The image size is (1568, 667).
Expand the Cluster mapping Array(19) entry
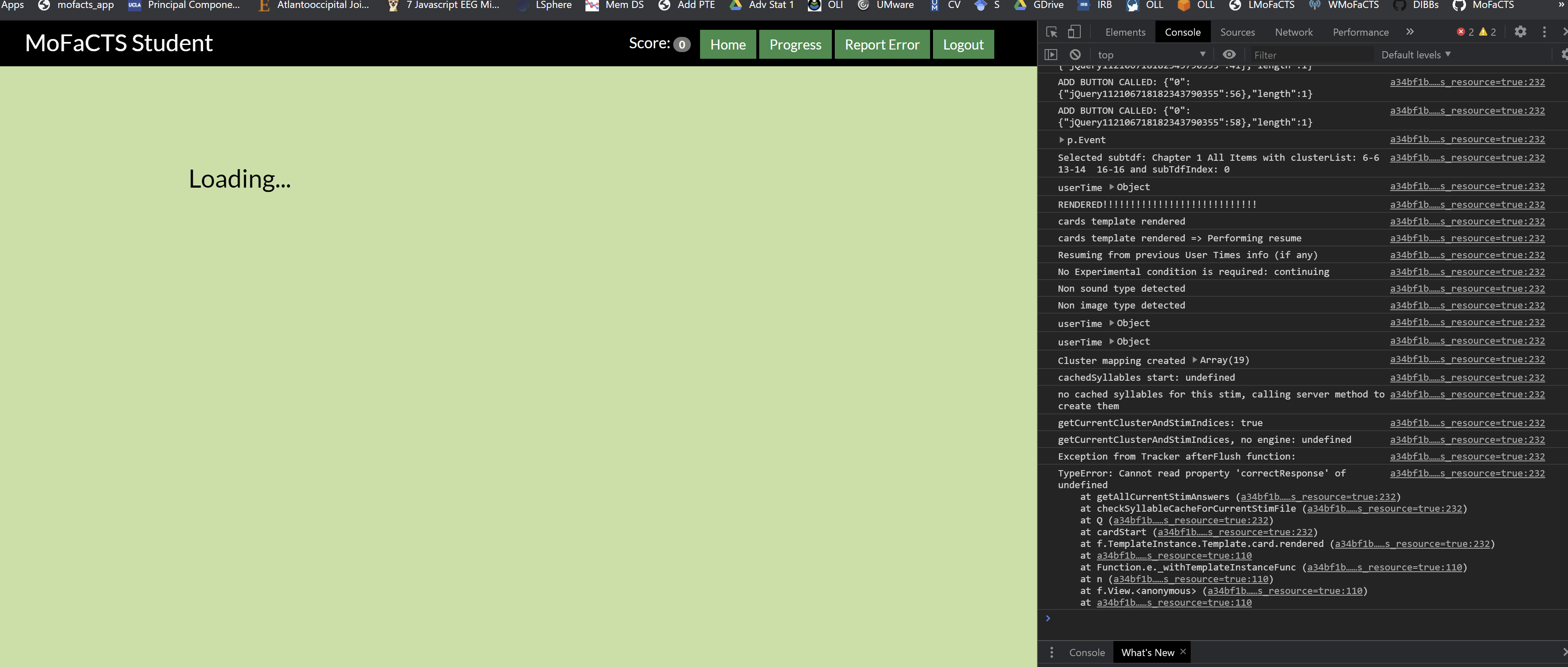pos(1194,360)
